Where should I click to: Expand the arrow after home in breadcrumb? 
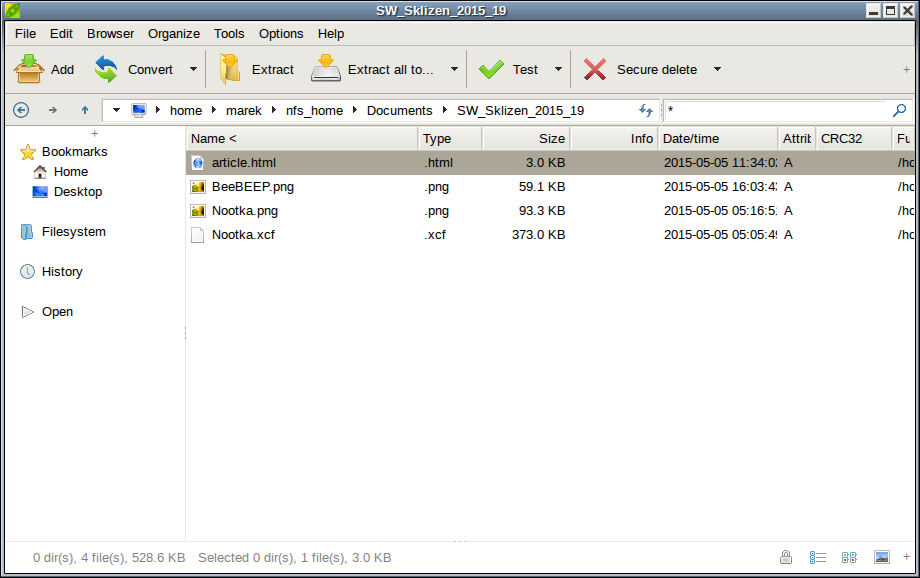pyautogui.click(x=214, y=110)
